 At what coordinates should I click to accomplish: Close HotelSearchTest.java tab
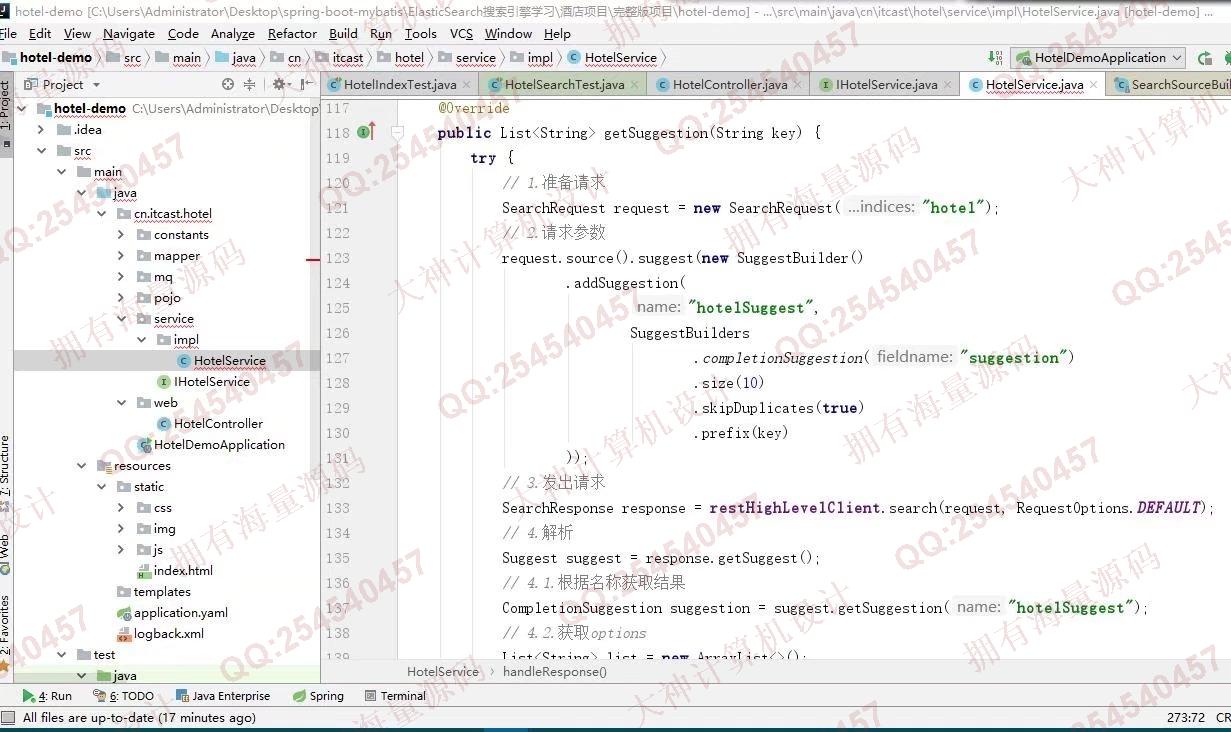click(x=636, y=85)
